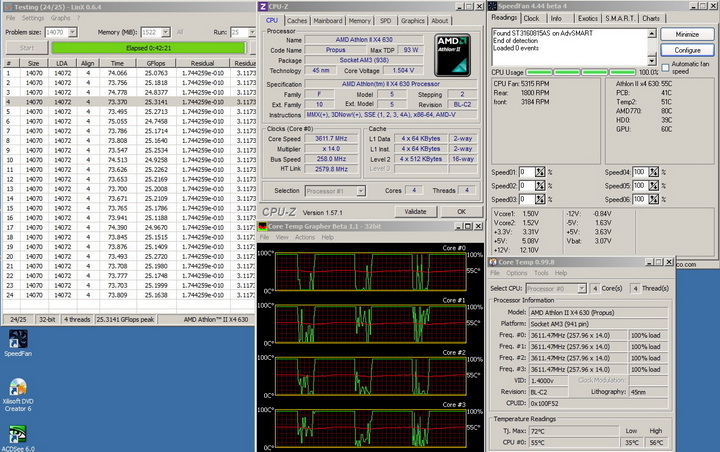The width and height of the screenshot is (720, 452).
Task: Switch to the Memory tab in CPU-Z
Action: tap(360, 20)
